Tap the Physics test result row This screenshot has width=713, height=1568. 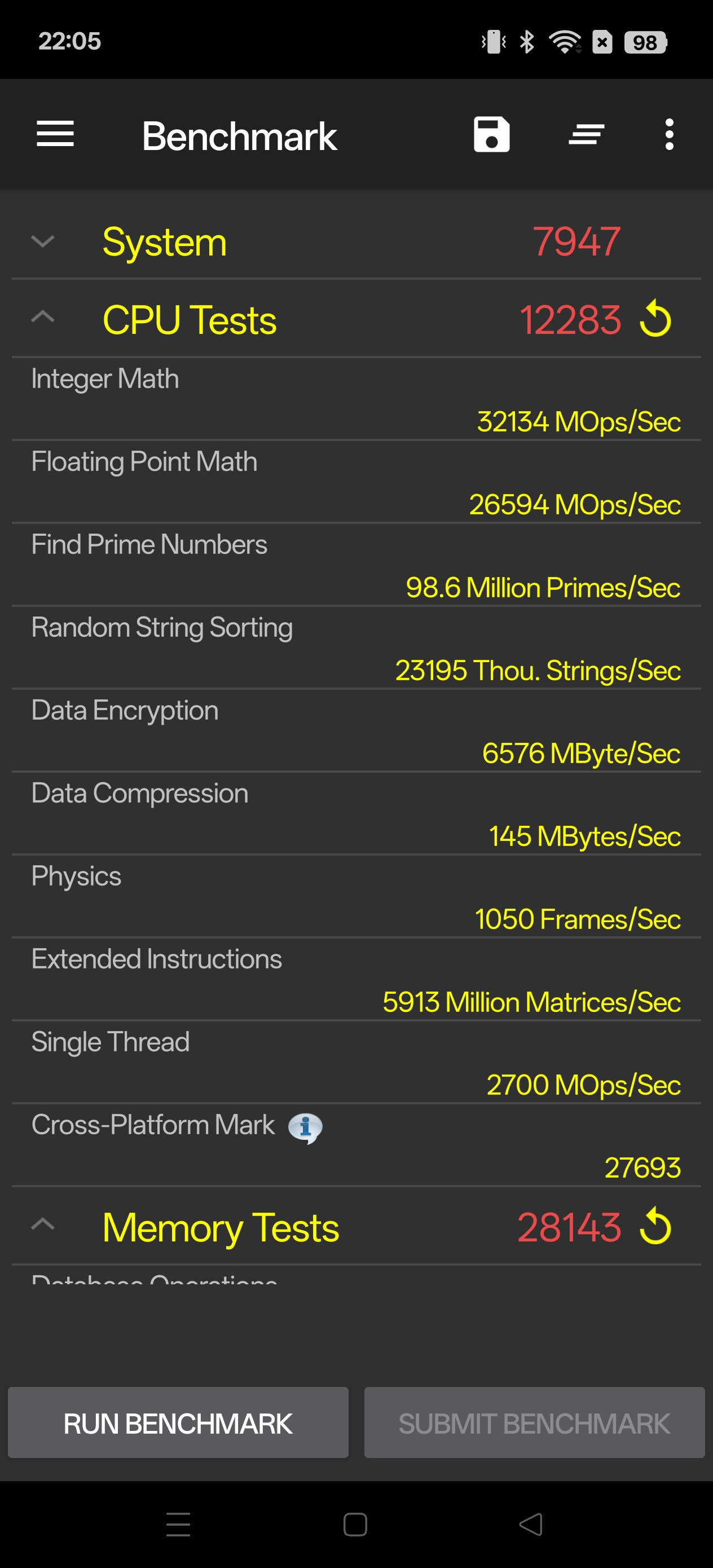356,897
